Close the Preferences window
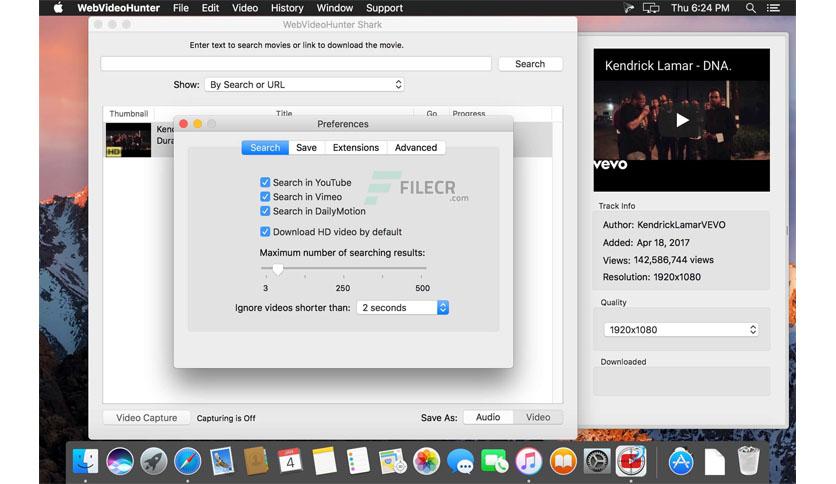Screen dimensions: 836x484 (184, 124)
